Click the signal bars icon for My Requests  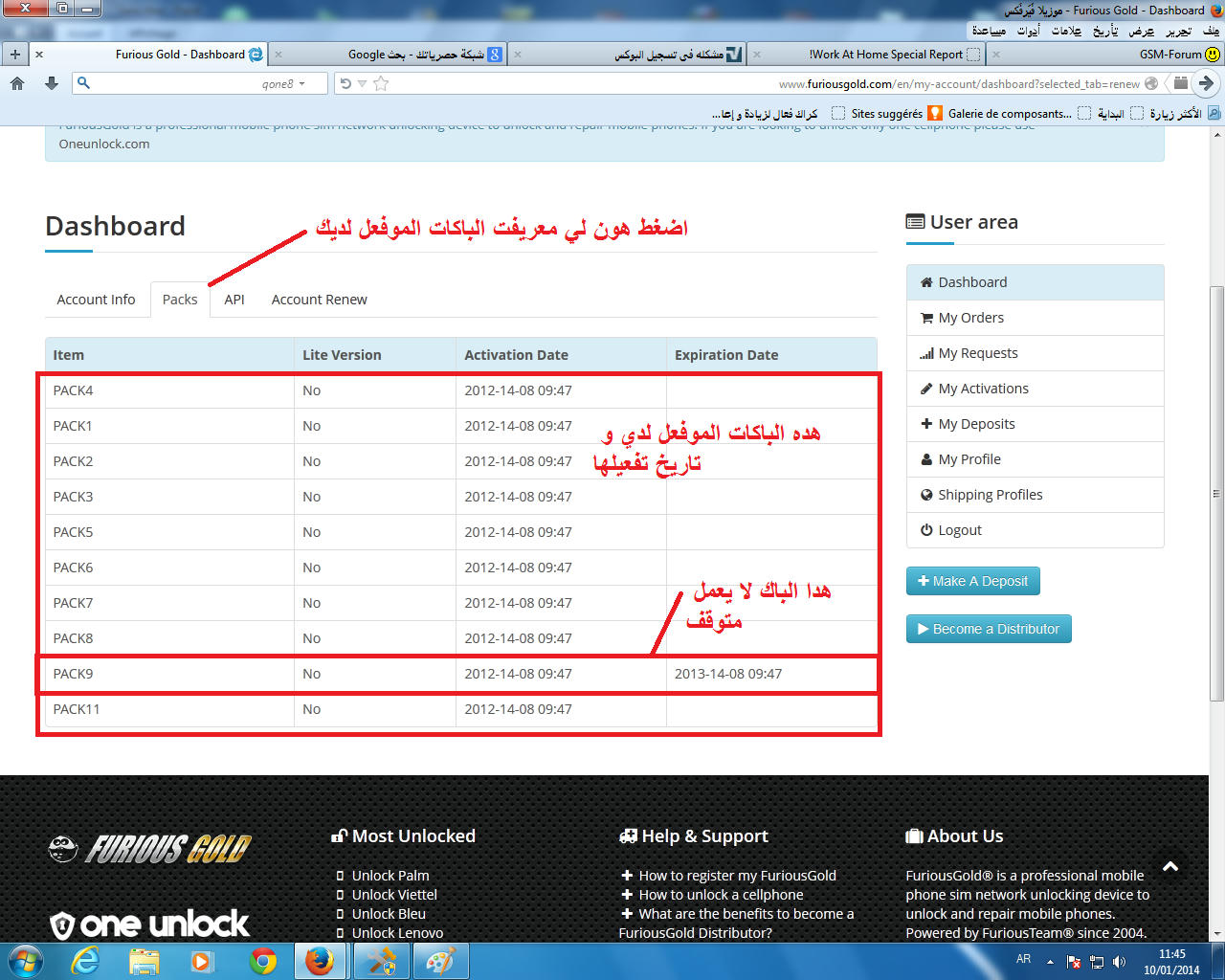(x=926, y=353)
